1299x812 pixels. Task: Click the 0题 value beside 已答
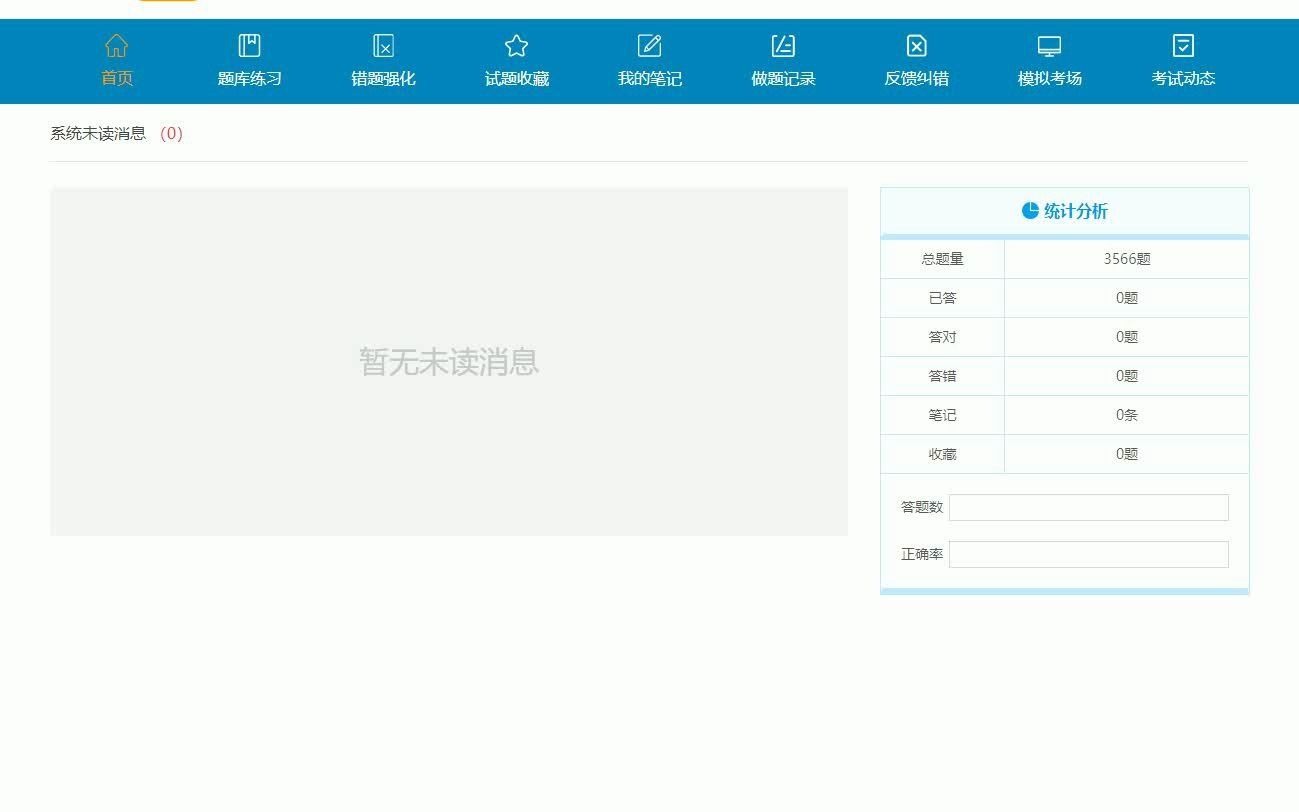1127,298
